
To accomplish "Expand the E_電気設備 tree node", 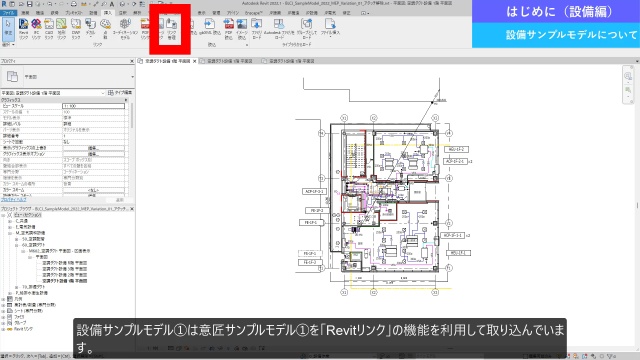I will [10, 227].
